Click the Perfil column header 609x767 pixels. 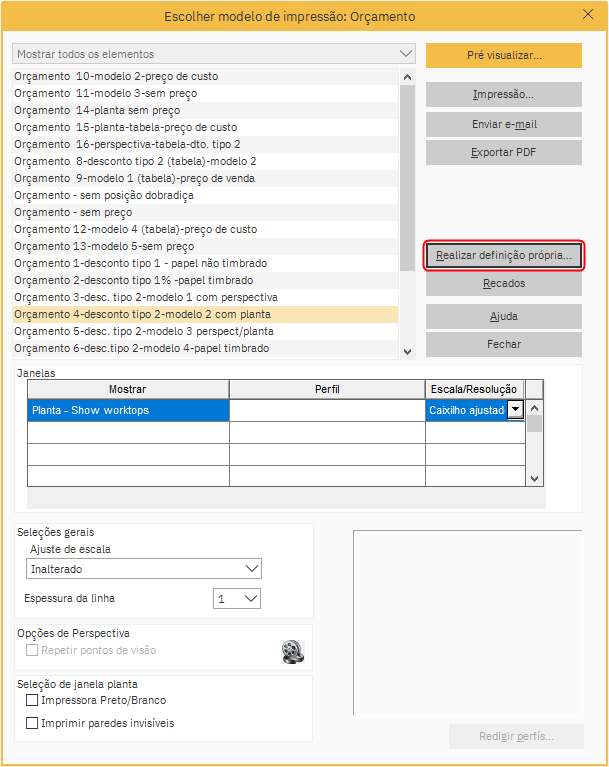coord(327,389)
